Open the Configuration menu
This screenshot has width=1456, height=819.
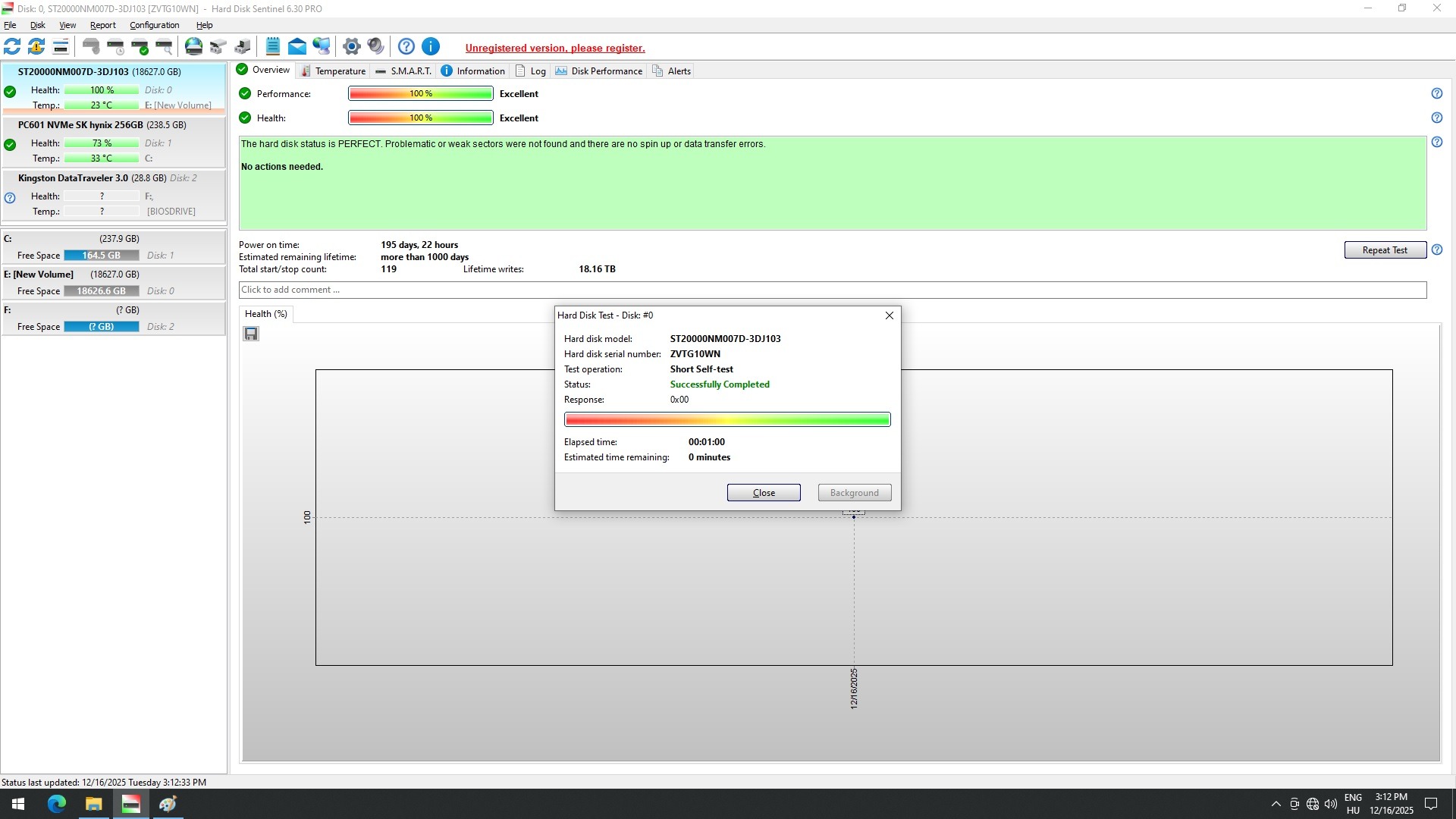click(x=154, y=25)
